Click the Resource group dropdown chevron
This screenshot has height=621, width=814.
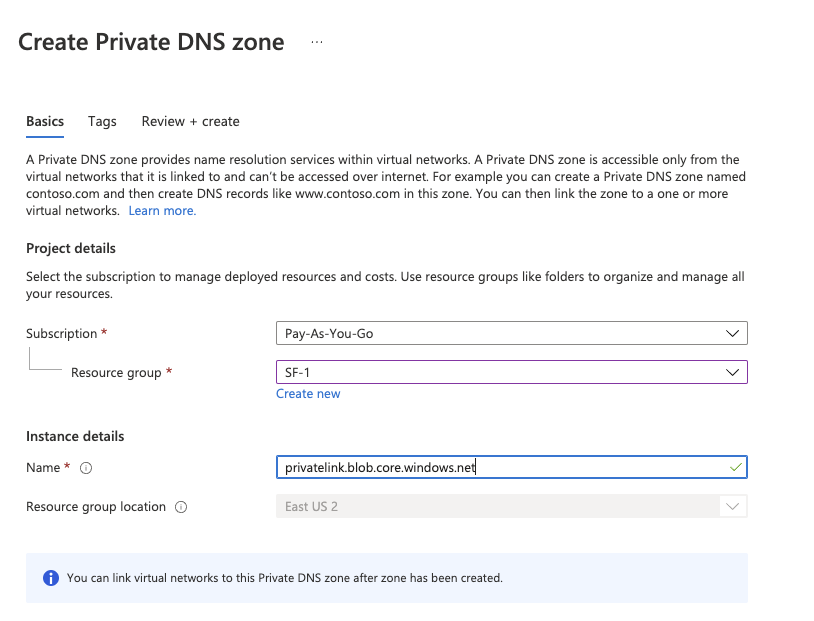pos(733,371)
